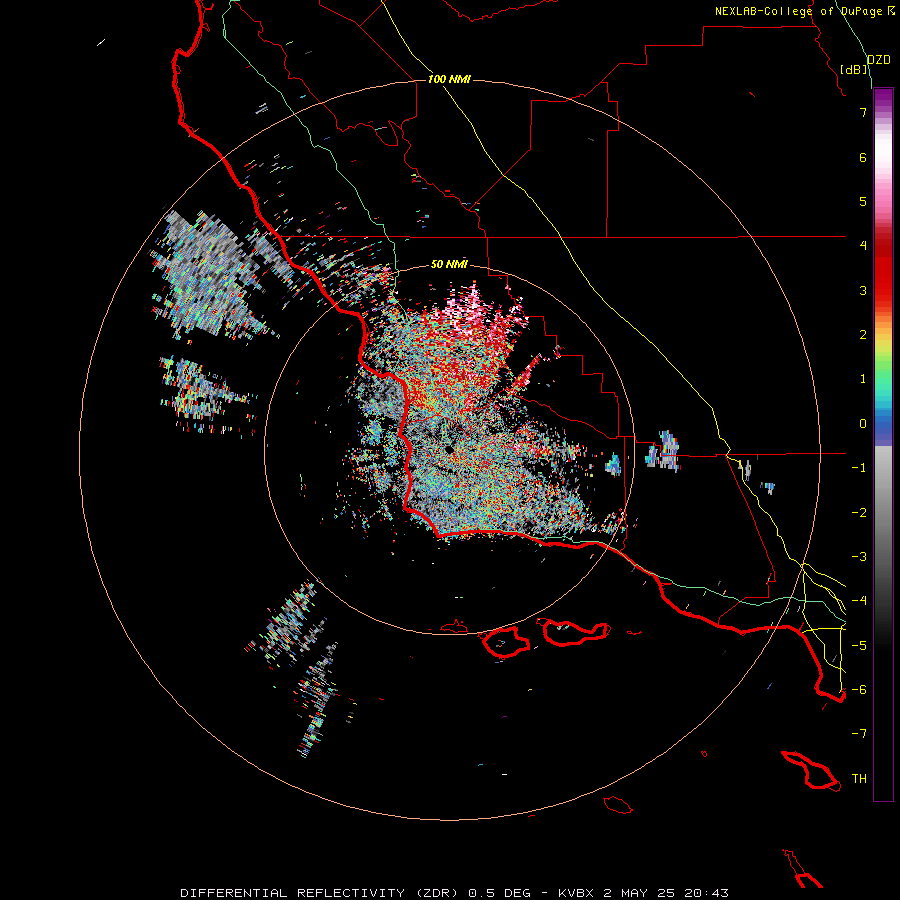
Task: Click the "DIFFERENTIAL REFLECTIVITY (ZDR)" caption text
Action: pyautogui.click(x=321, y=893)
